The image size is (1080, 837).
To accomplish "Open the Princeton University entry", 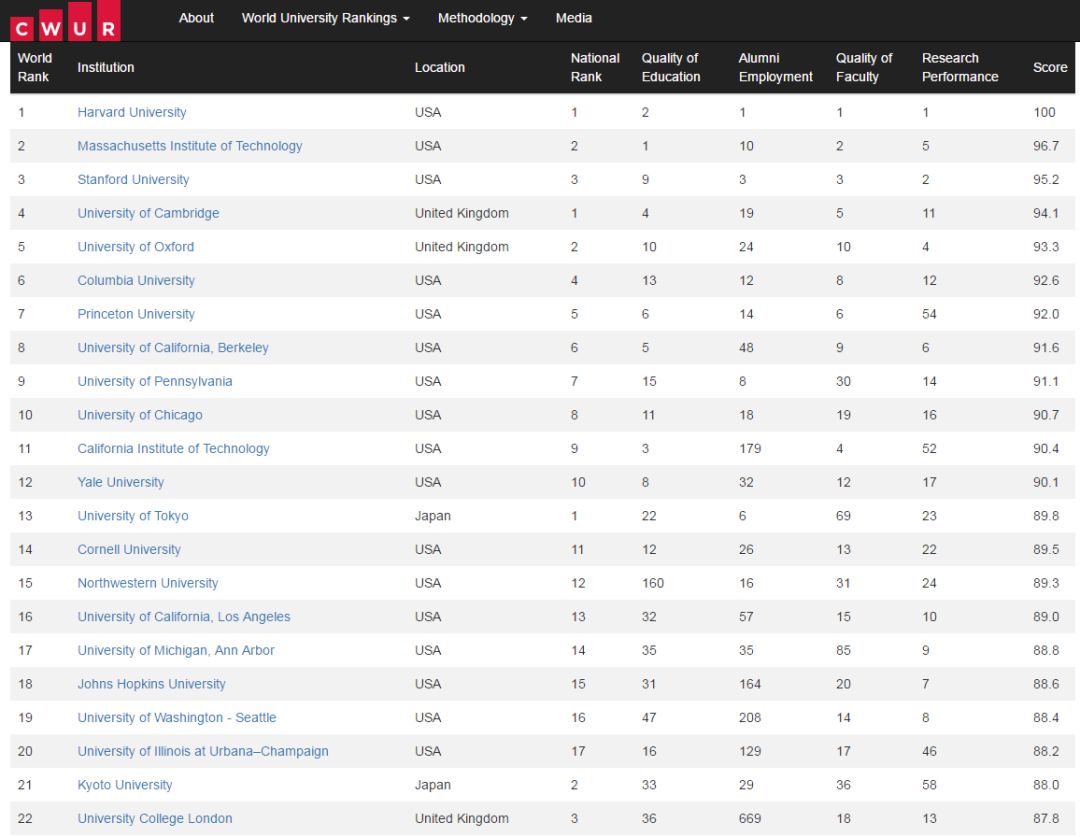I will coord(136,315).
